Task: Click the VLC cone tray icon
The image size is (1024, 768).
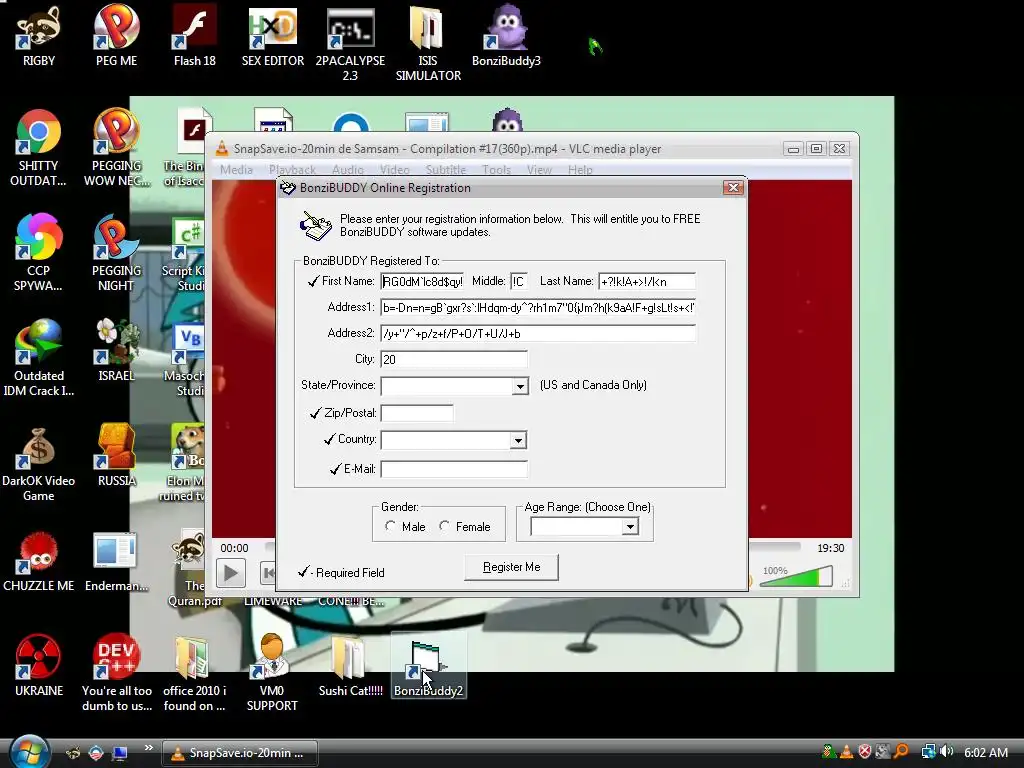Action: [846, 752]
